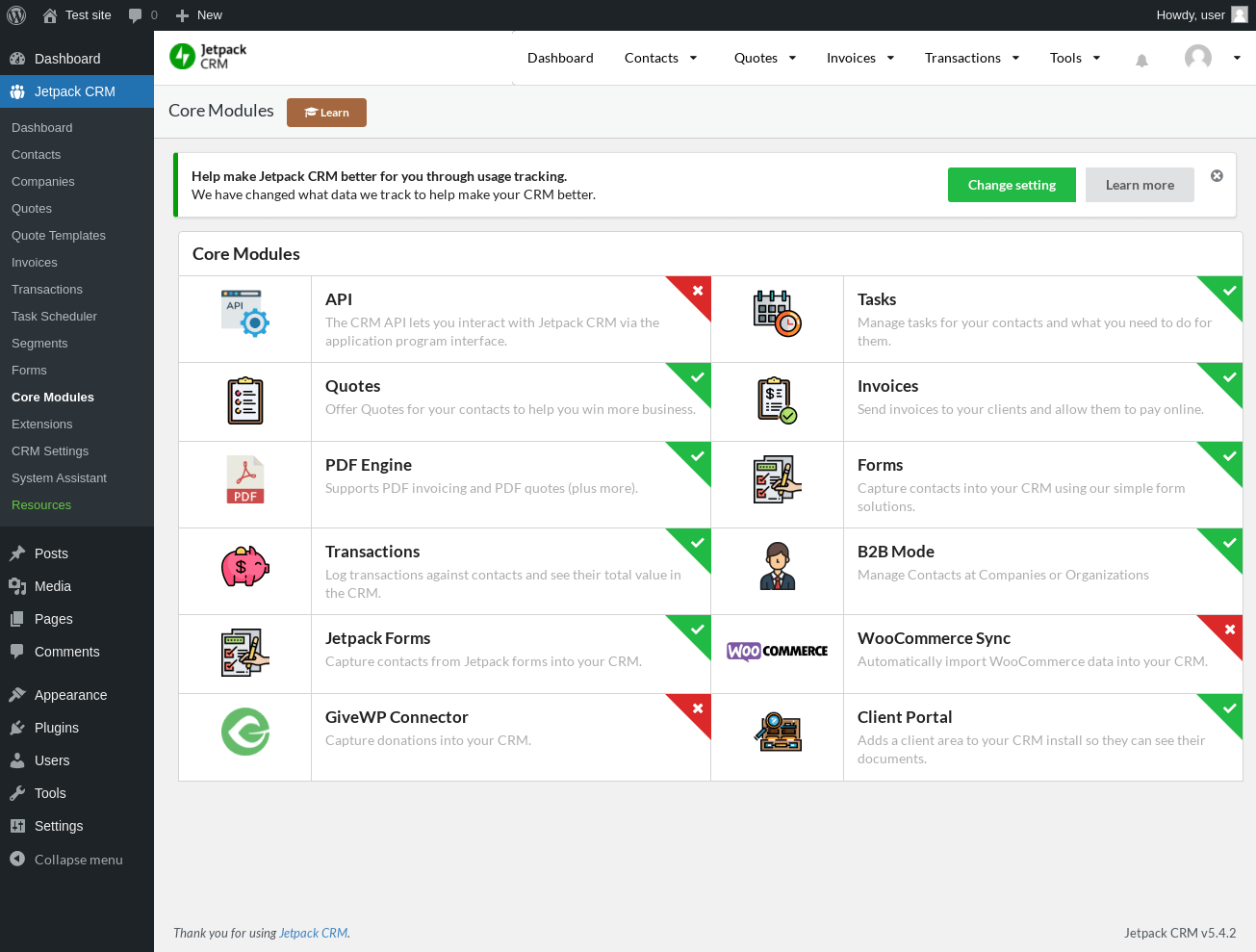1256x952 pixels.
Task: Open Extensions in the sidebar menu
Action: tap(42, 425)
